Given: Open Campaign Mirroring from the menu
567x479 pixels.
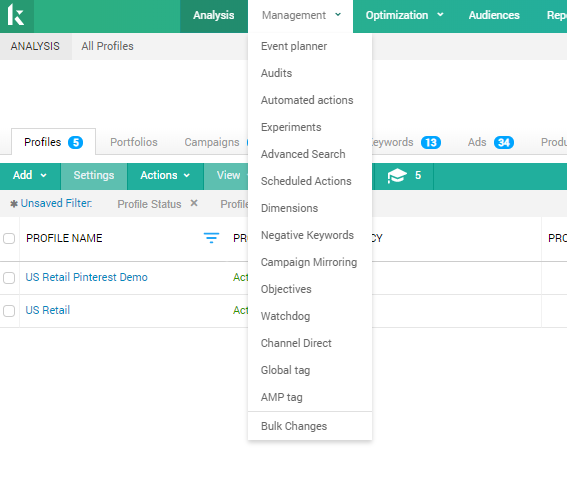Looking at the screenshot, I should 309,262.
